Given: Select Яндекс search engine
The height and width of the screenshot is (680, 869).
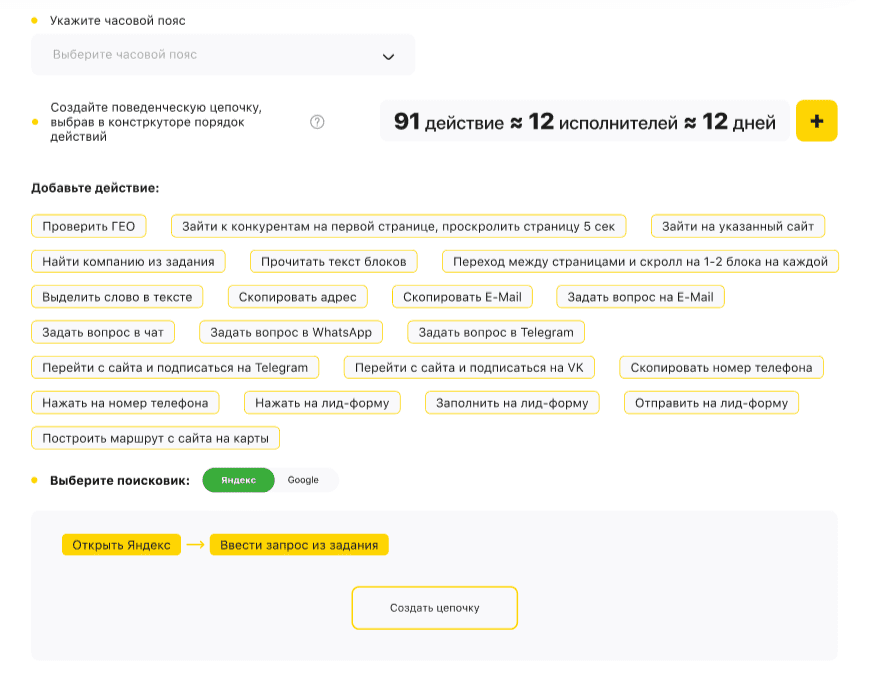Looking at the screenshot, I should coord(238,480).
